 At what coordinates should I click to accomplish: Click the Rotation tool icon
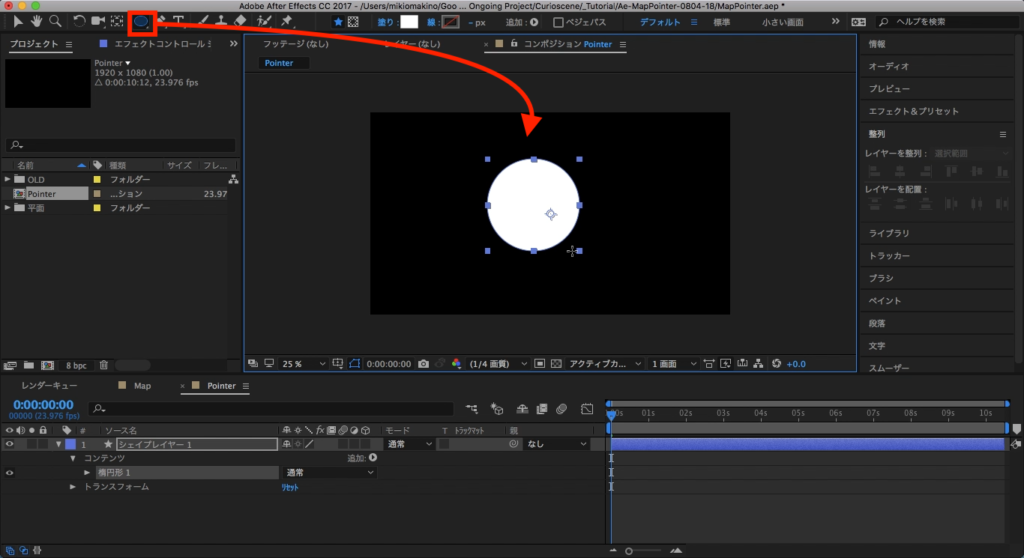click(79, 20)
